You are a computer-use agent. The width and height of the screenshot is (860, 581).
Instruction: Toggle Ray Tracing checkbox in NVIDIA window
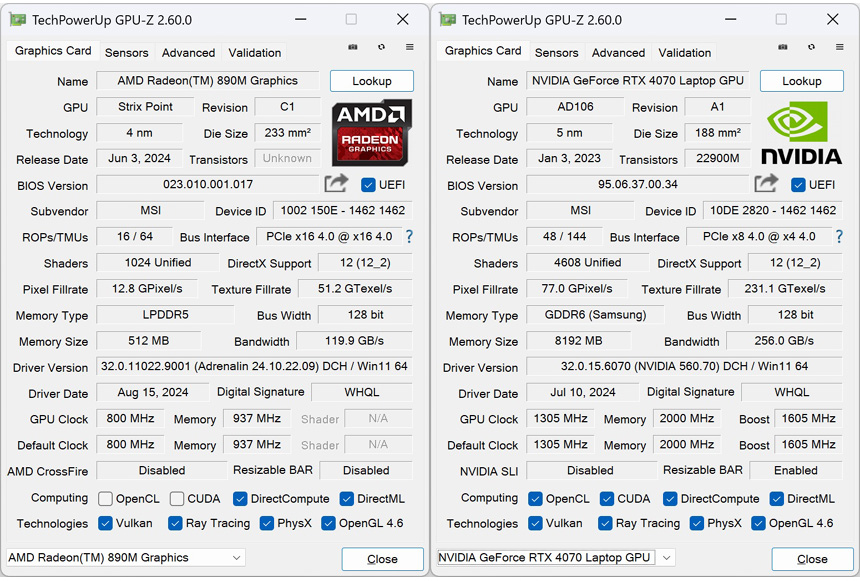(605, 523)
